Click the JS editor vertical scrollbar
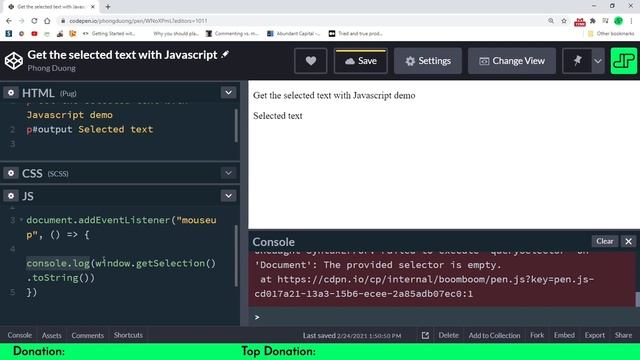The width and height of the screenshot is (640, 360). [x=236, y=256]
